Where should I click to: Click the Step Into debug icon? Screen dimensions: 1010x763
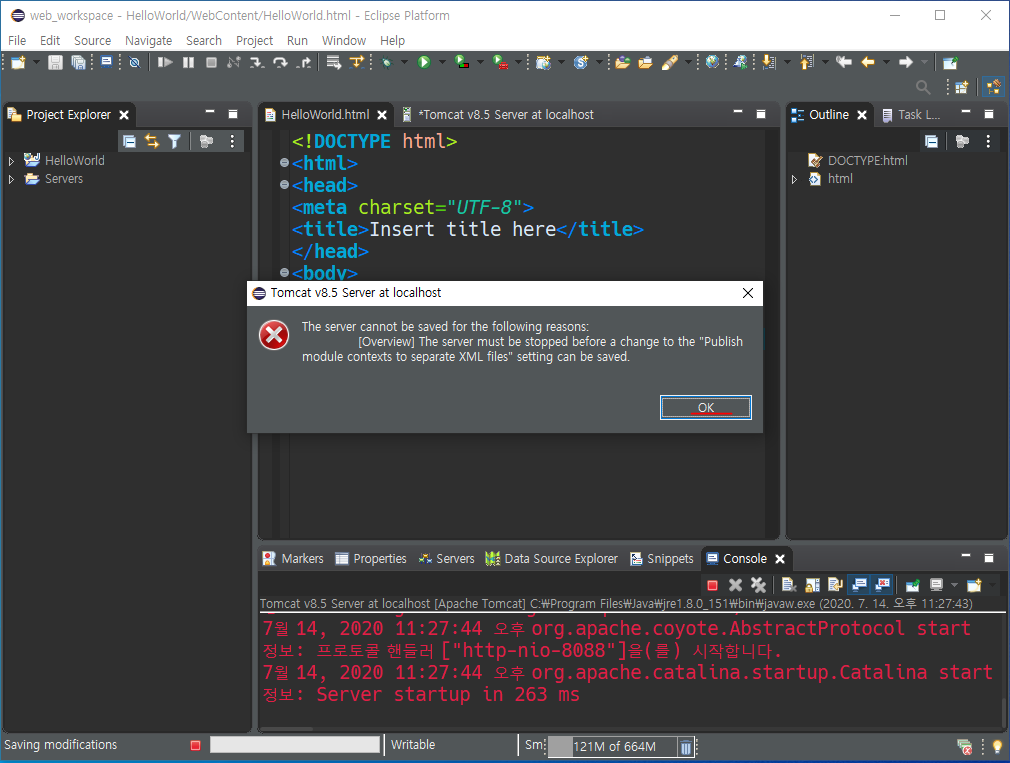point(257,62)
